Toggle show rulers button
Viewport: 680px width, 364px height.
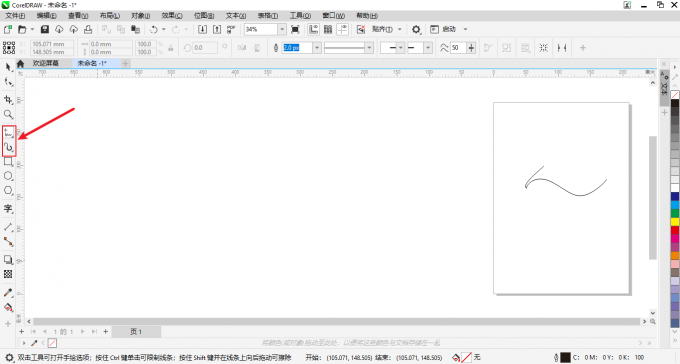(313, 29)
